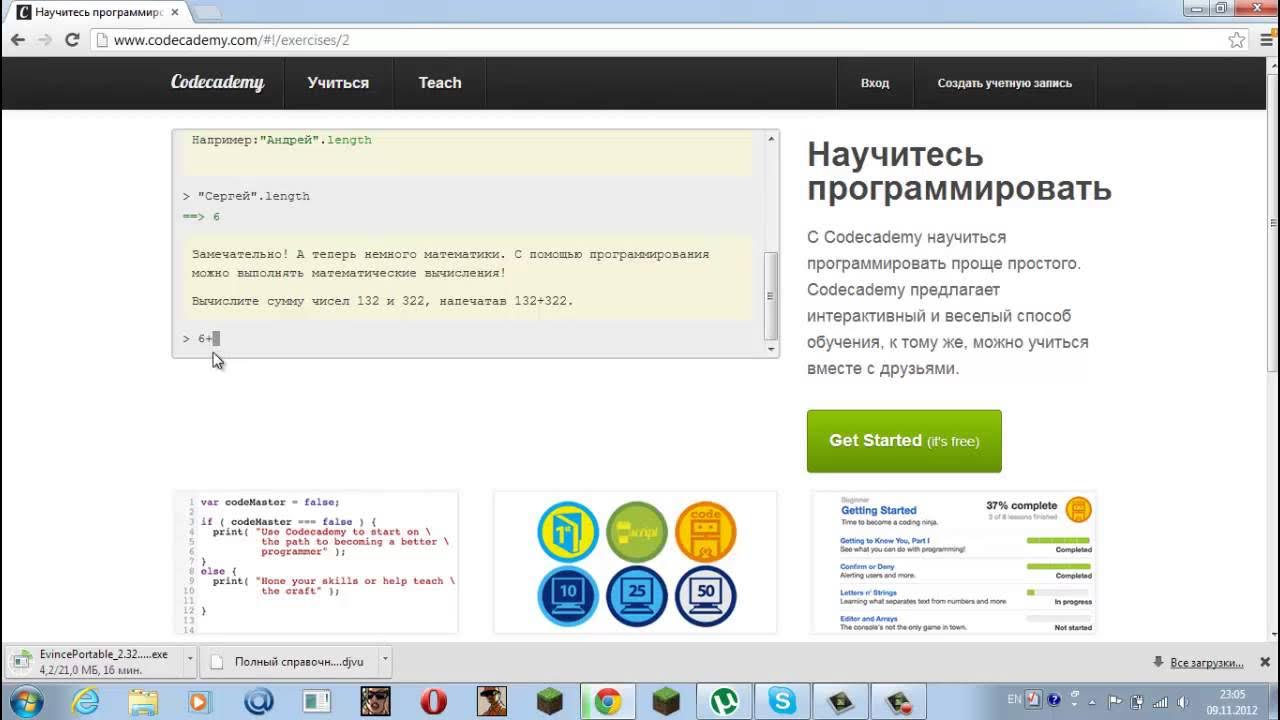This screenshot has width=1280, height=720.
Task: Open the uTorrent taskbar icon
Action: [x=723, y=702]
